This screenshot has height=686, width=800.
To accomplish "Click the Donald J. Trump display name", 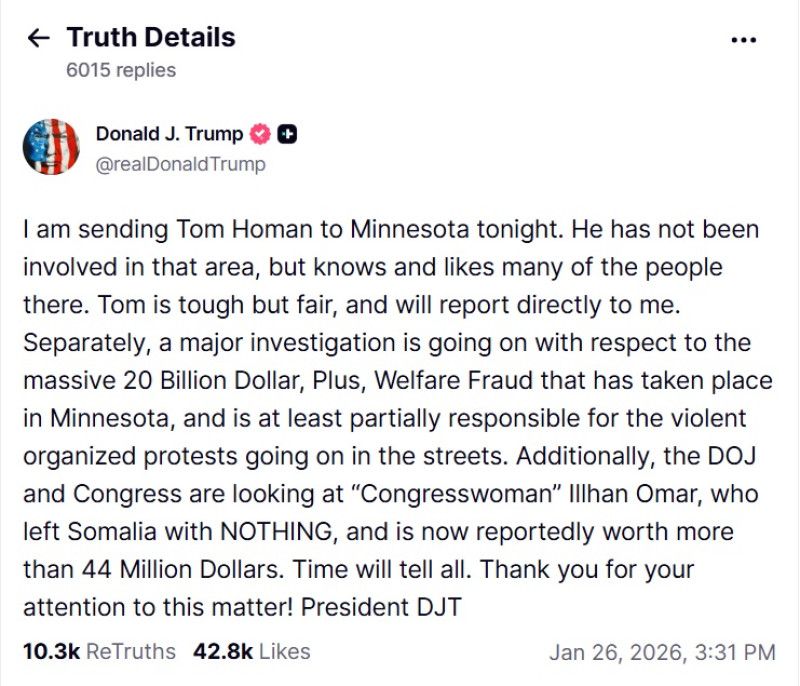I will click(170, 131).
